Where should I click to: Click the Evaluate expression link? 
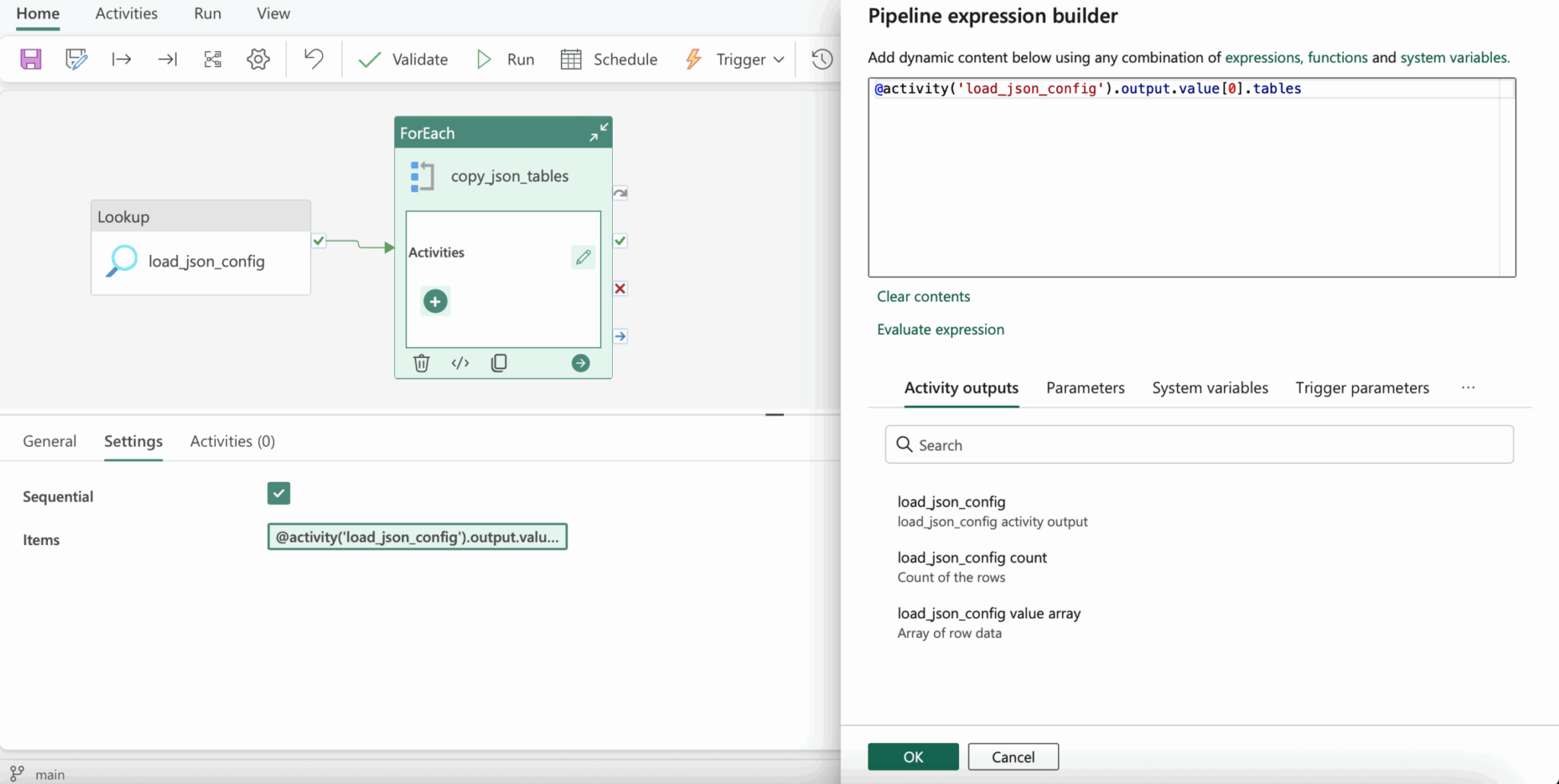(940, 330)
